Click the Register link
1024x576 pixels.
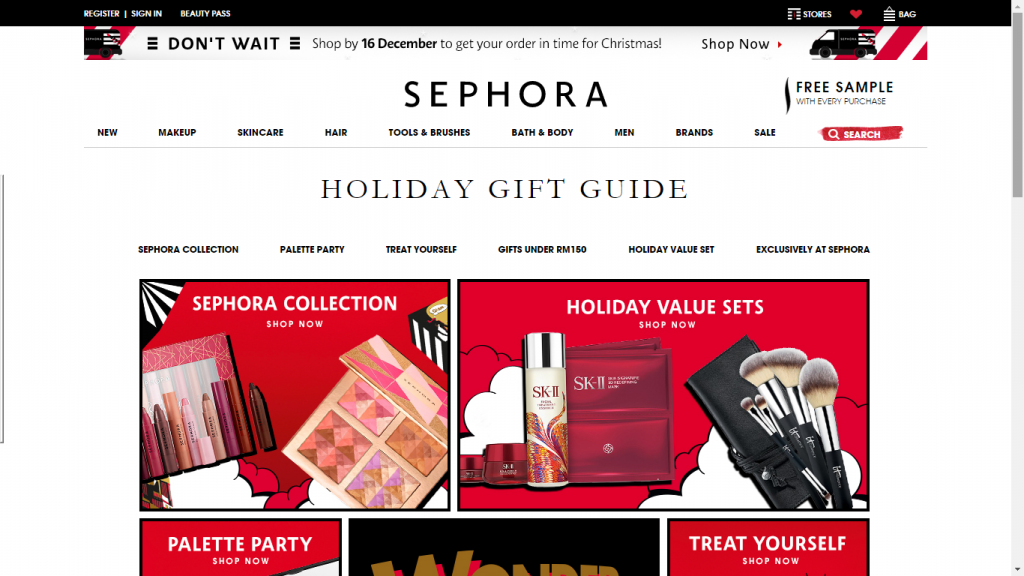(101, 14)
